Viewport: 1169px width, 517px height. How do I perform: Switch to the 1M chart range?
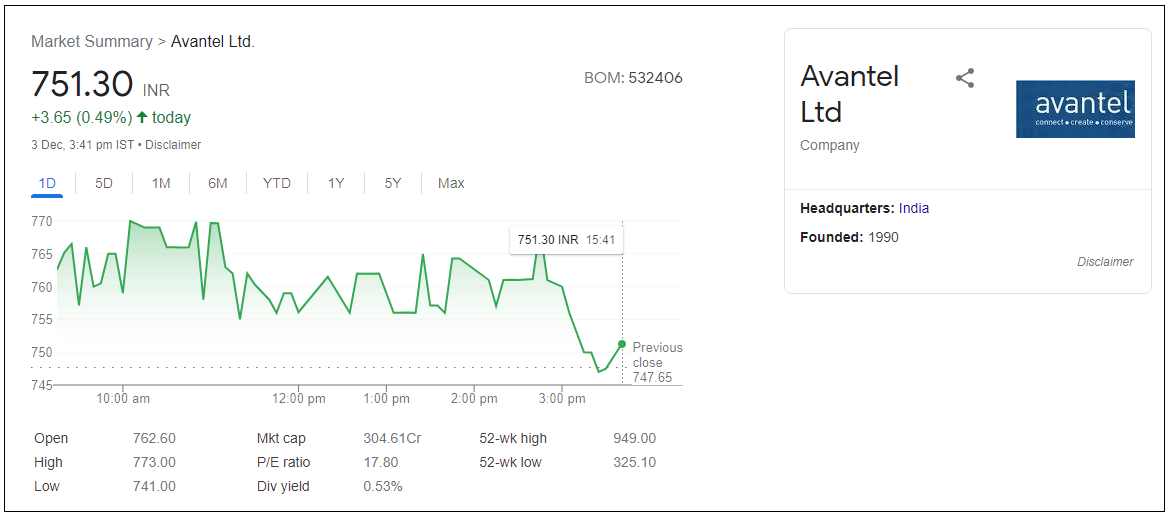(161, 184)
